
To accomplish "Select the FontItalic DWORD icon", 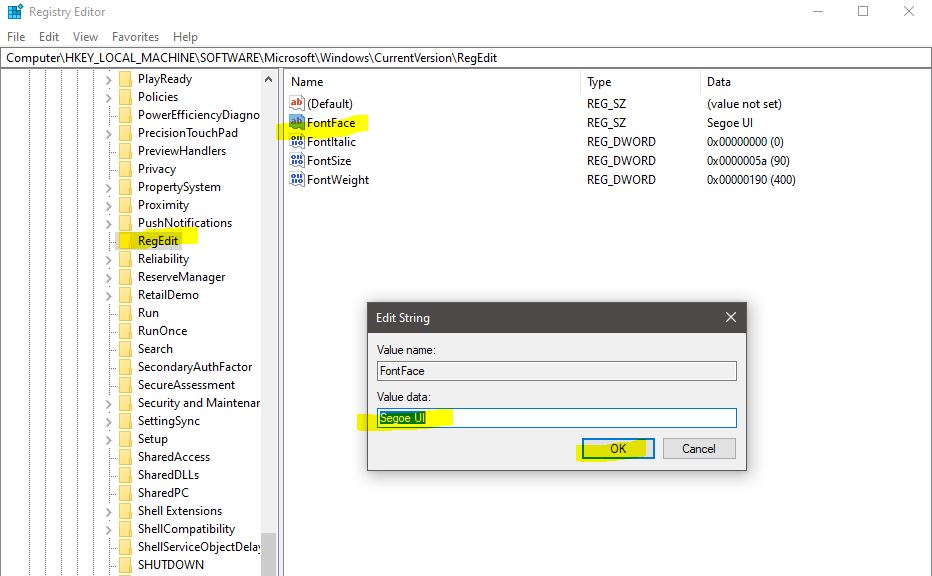I will pos(297,142).
